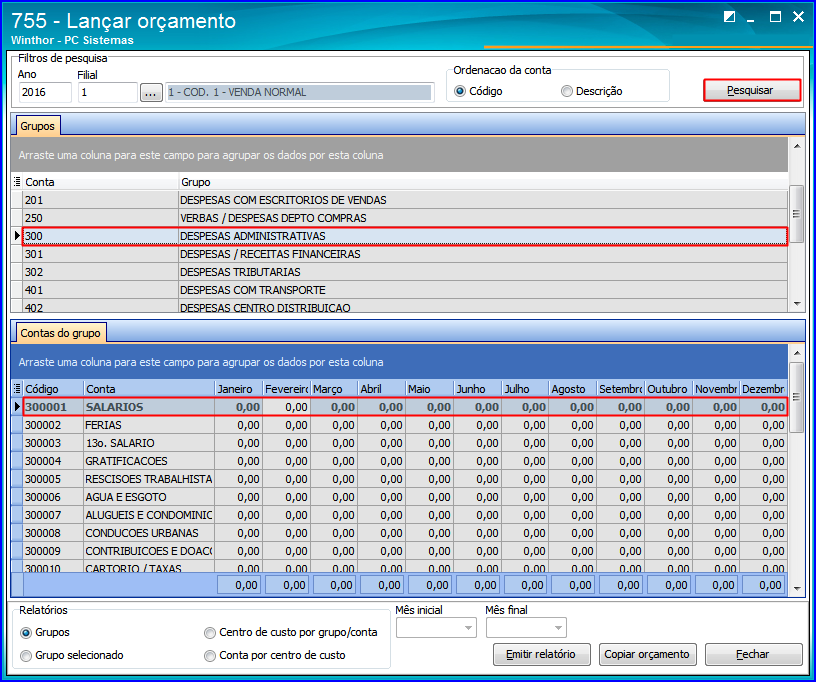
Task: Select Código ordering radio button
Action: (x=460, y=91)
